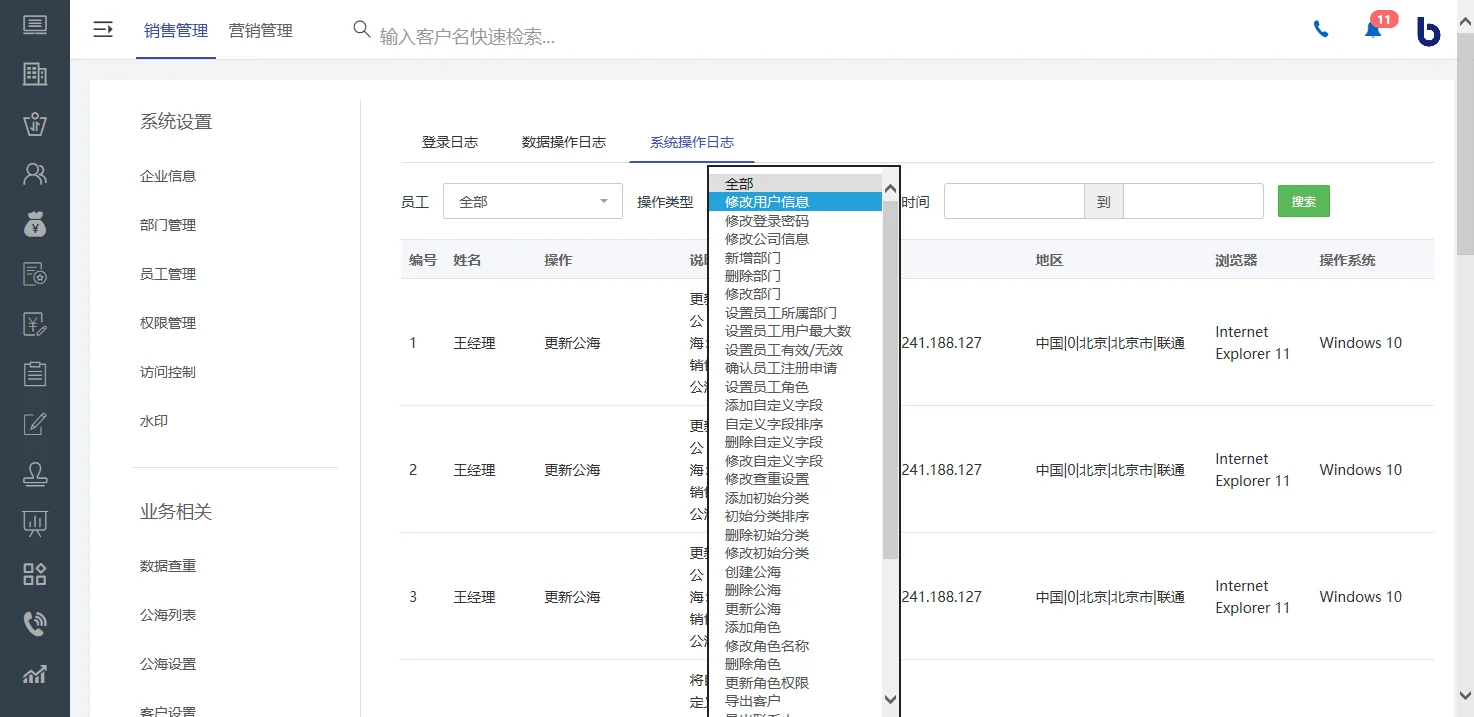Choose 更新角色权限 option in list
The height and width of the screenshot is (717, 1474).
point(795,683)
